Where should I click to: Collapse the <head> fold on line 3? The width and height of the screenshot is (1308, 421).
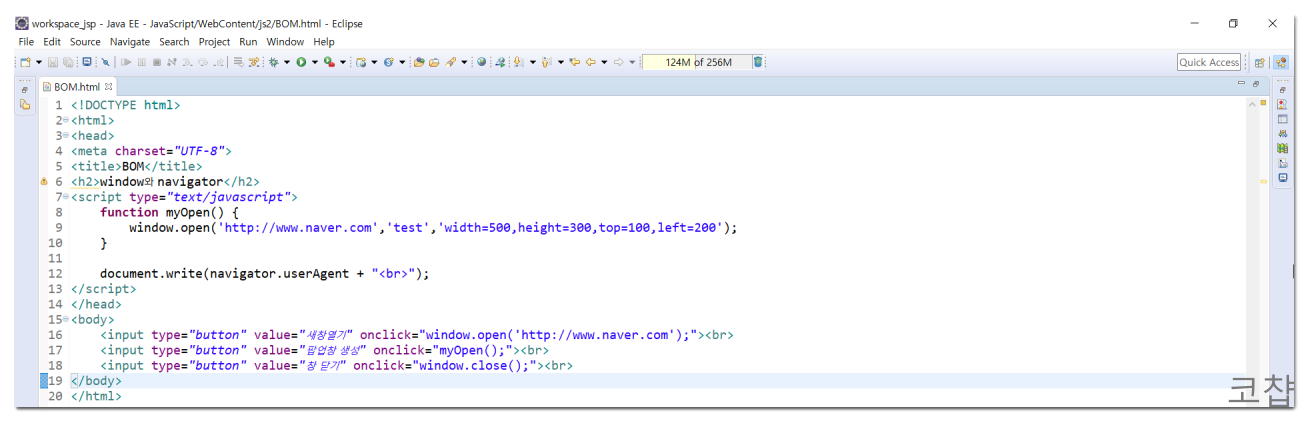(x=66, y=136)
